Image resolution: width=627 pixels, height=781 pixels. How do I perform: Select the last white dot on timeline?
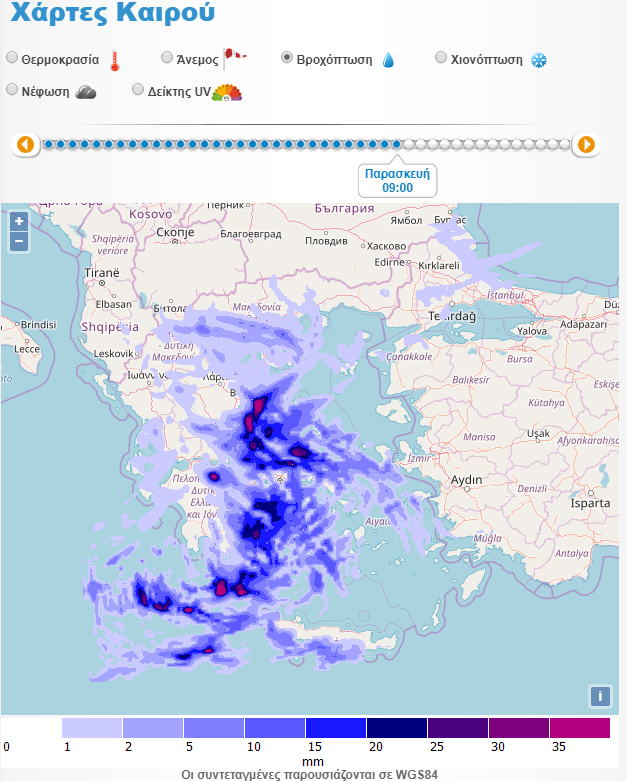tap(565, 145)
